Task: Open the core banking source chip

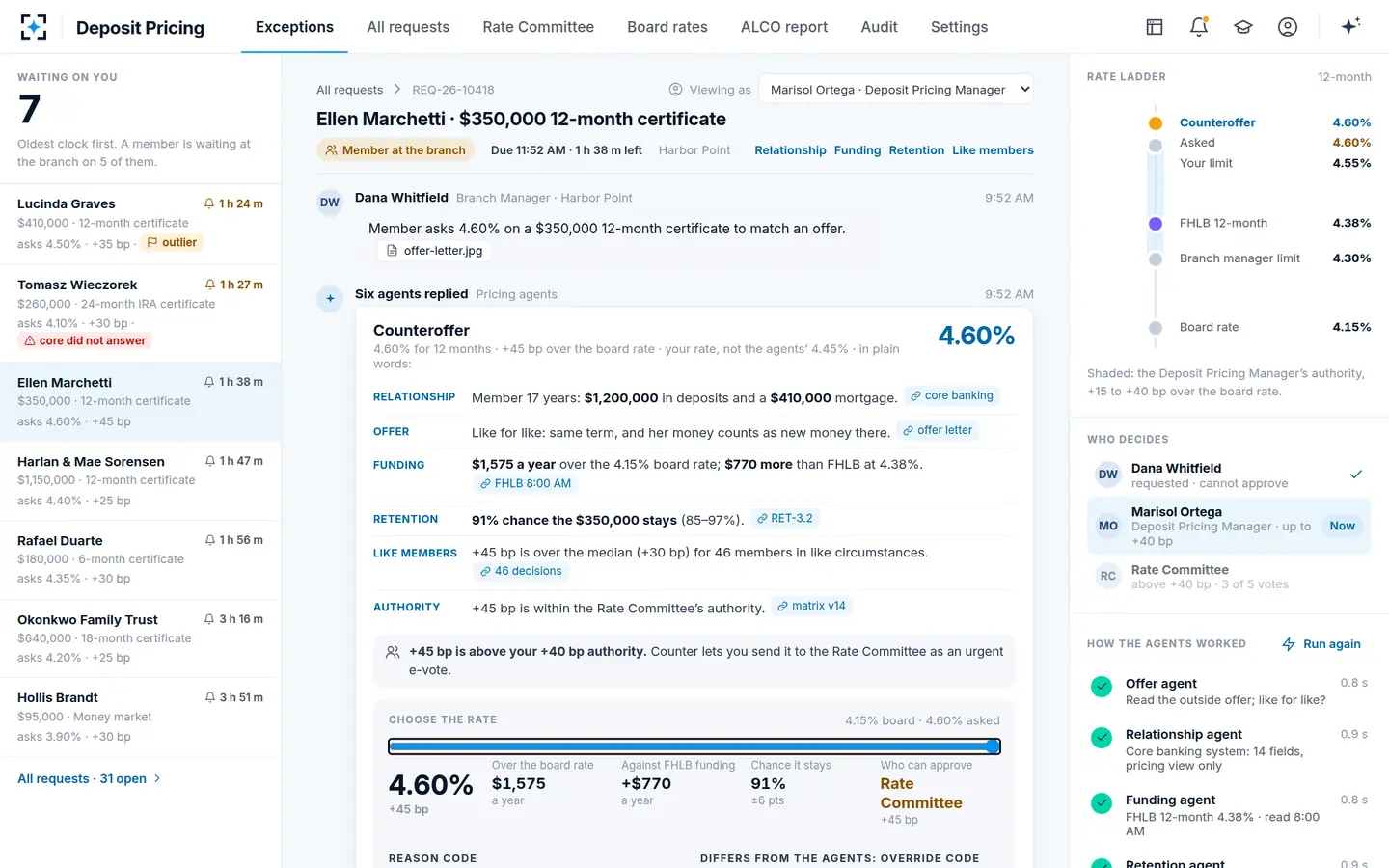Action: point(951,396)
